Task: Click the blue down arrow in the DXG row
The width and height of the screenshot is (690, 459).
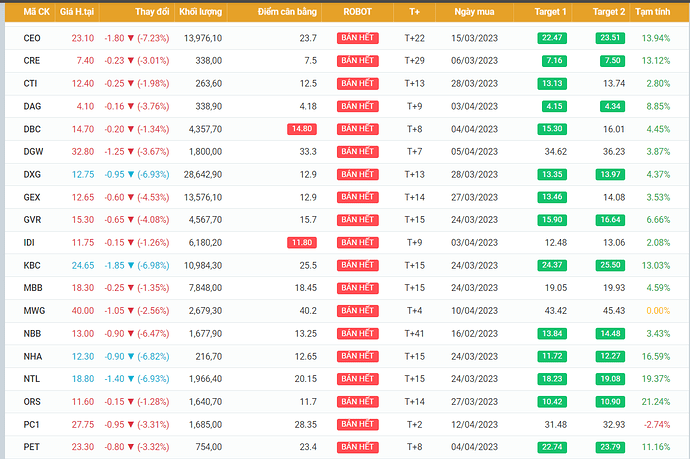Action: pyautogui.click(x=131, y=175)
